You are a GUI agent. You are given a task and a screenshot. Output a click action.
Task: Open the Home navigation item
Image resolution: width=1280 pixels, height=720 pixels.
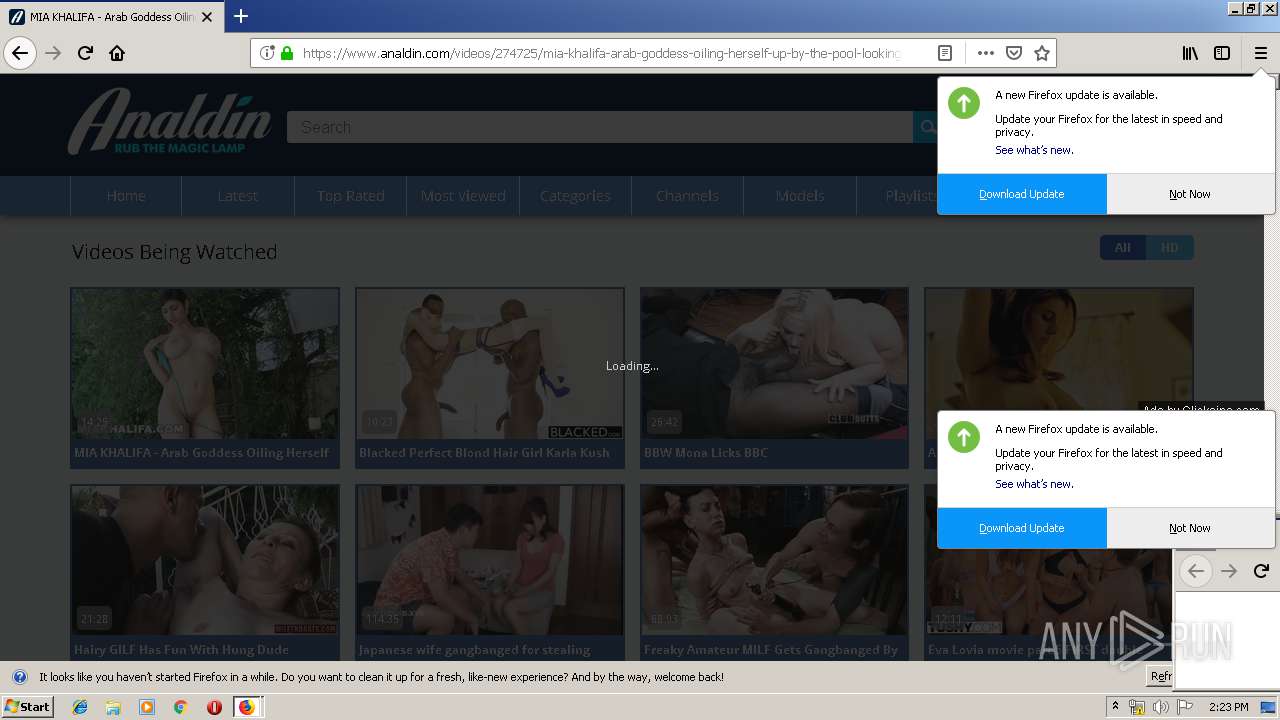126,196
